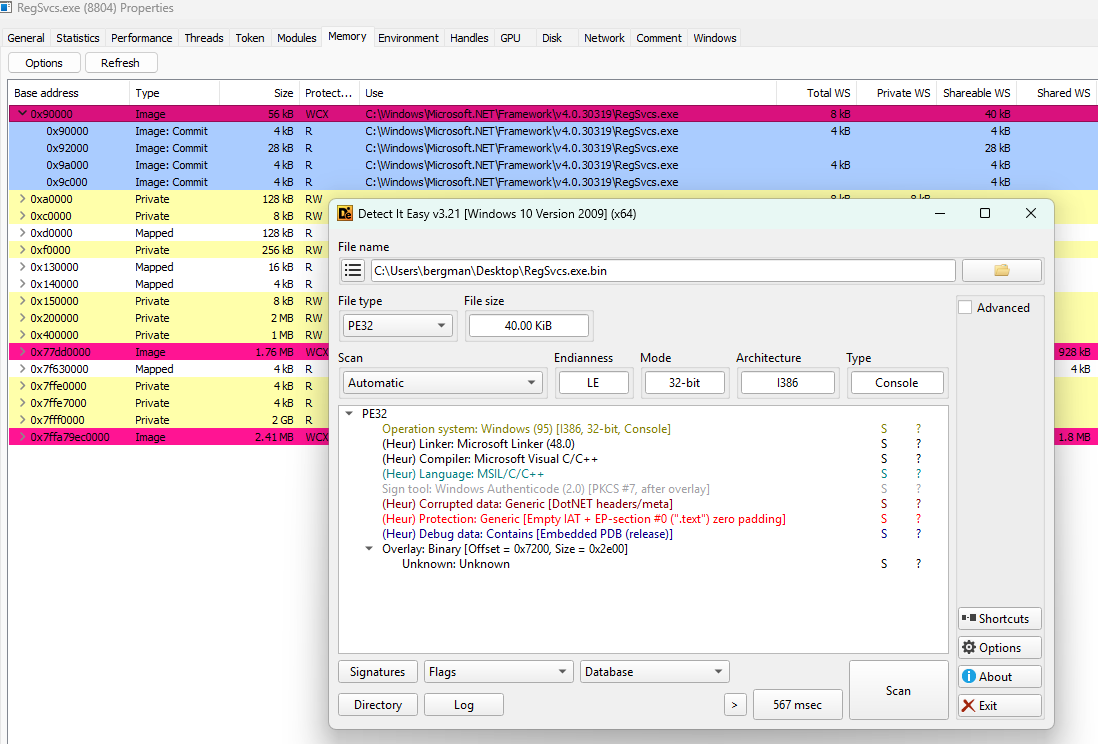Sort by Size column header
The image size is (1098, 744).
pyautogui.click(x=259, y=93)
